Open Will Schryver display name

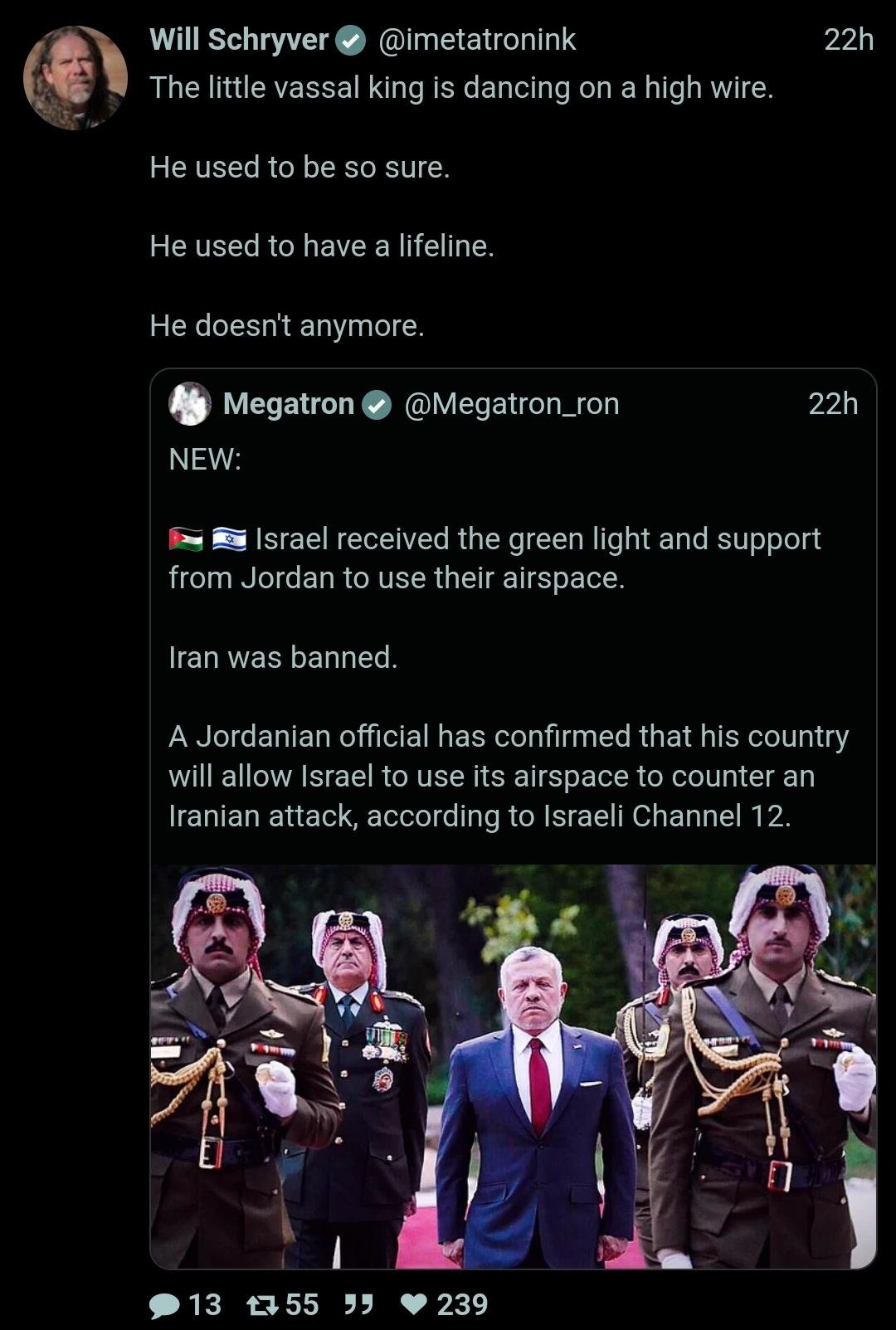tap(239, 40)
